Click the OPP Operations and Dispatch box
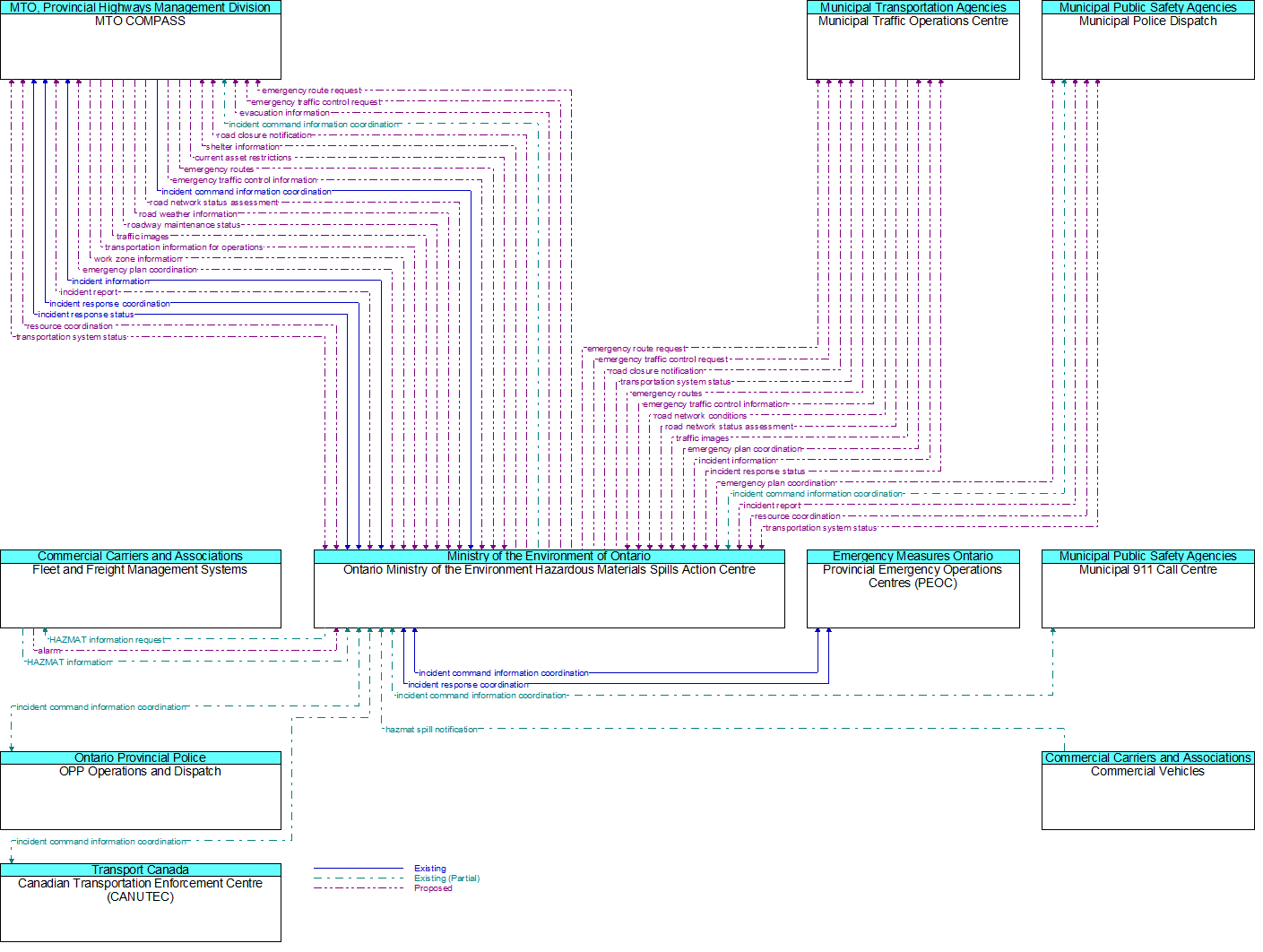This screenshot has width=1263, height=952. pyautogui.click(x=140, y=796)
